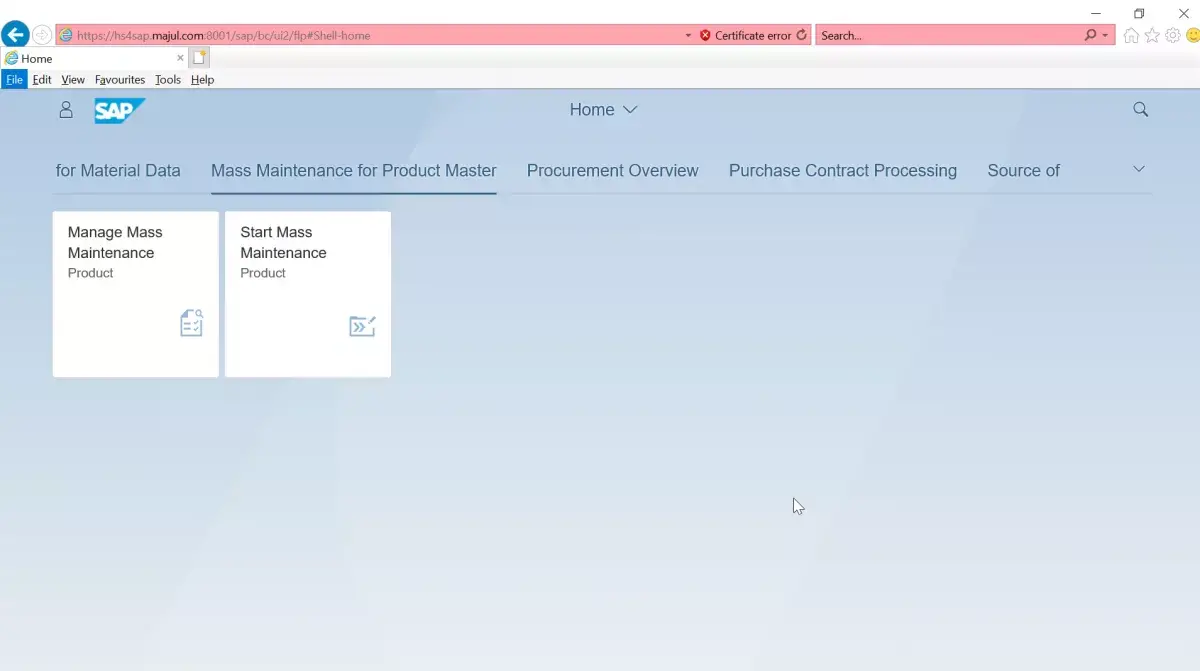The width and height of the screenshot is (1200, 671).
Task: Open a new browser tab
Action: point(199,58)
